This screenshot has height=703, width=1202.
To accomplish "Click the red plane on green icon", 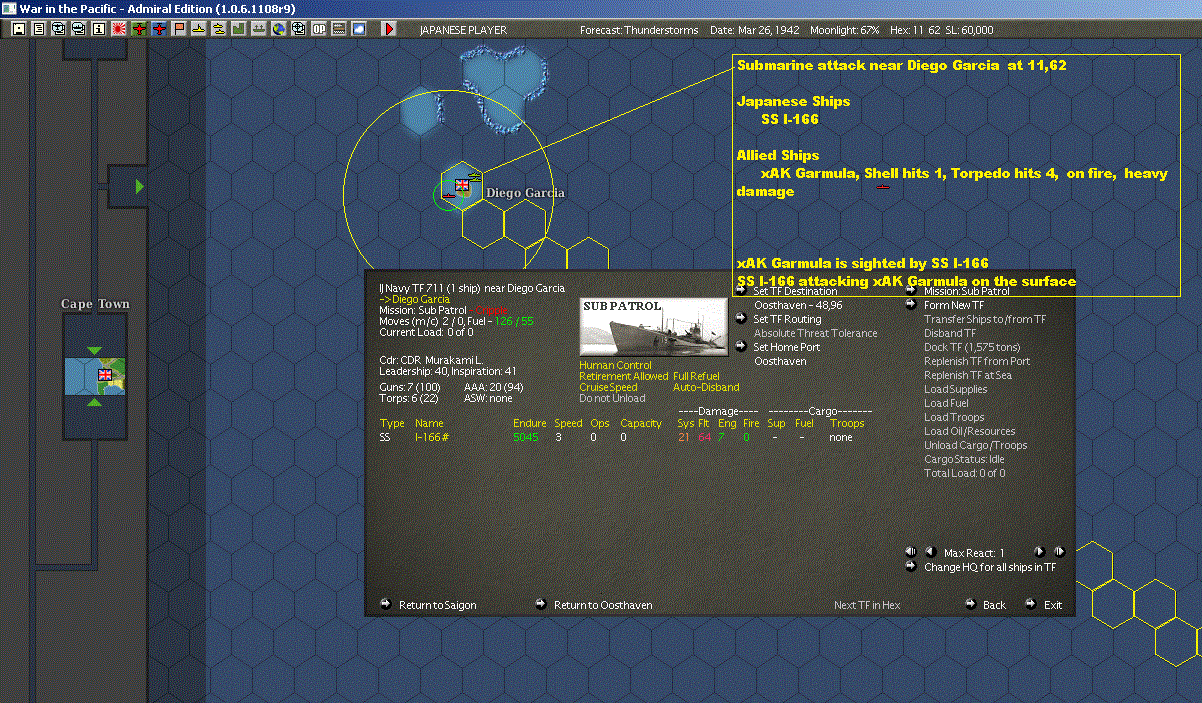I will click(x=139, y=30).
